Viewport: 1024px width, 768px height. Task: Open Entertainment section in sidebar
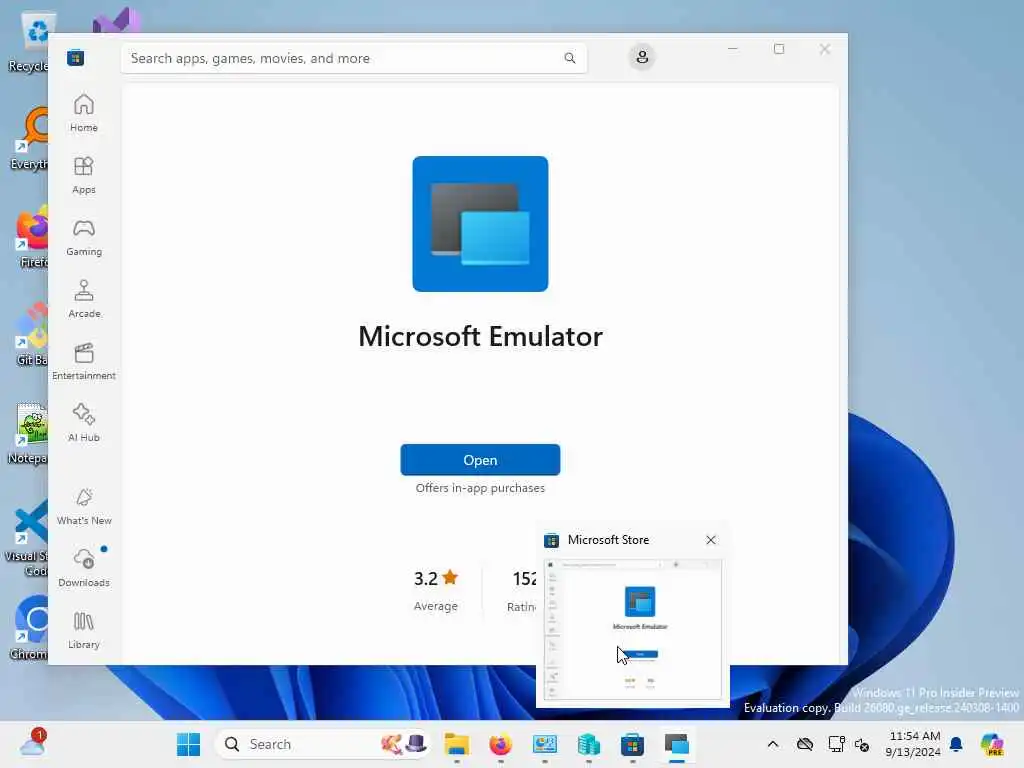coord(84,361)
